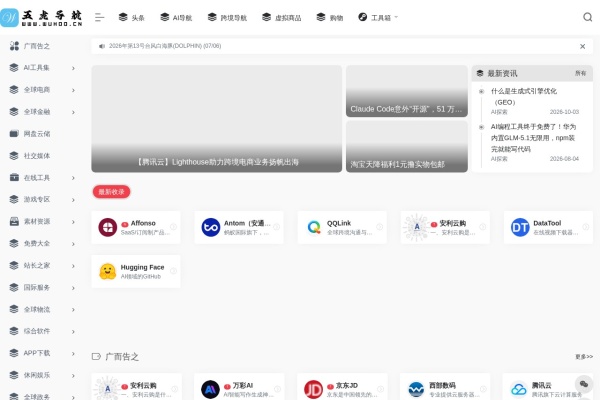Expand the AI工具集 sidebar chevron
This screenshot has width=600, height=400.
(73, 68)
